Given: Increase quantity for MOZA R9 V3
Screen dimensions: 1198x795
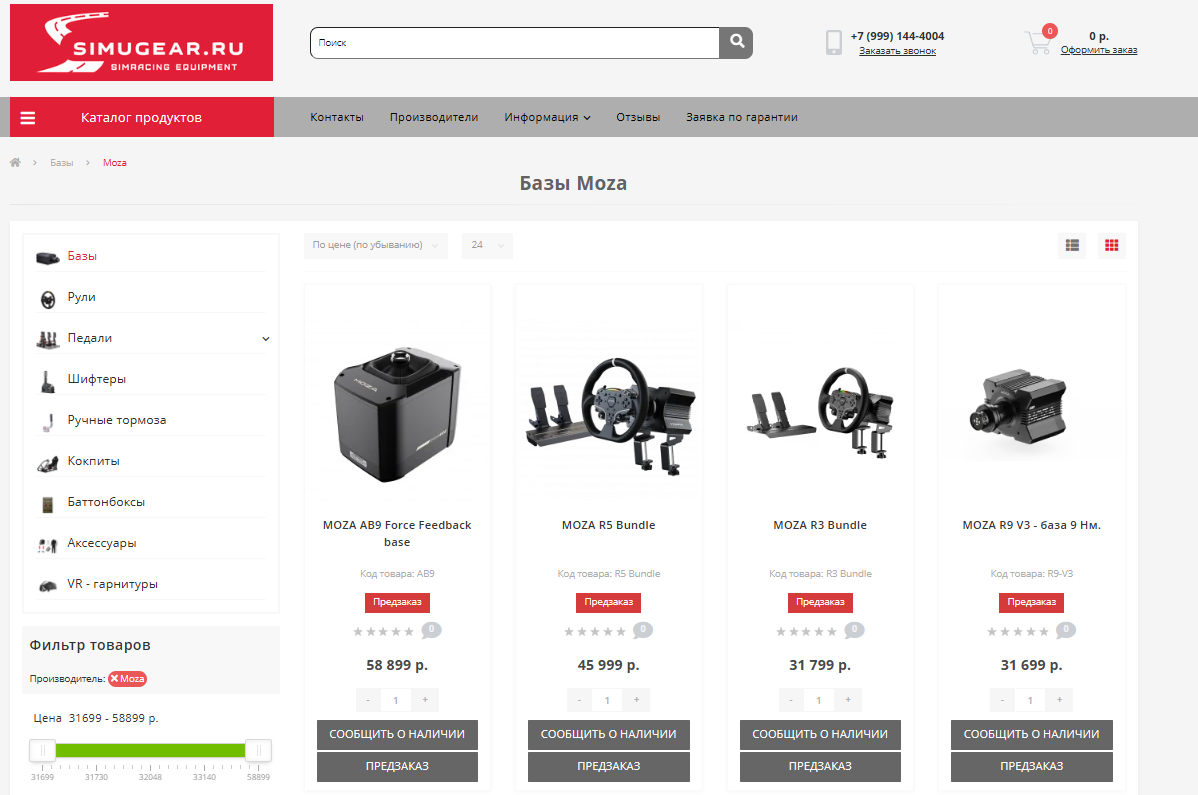Looking at the screenshot, I should 1059,700.
